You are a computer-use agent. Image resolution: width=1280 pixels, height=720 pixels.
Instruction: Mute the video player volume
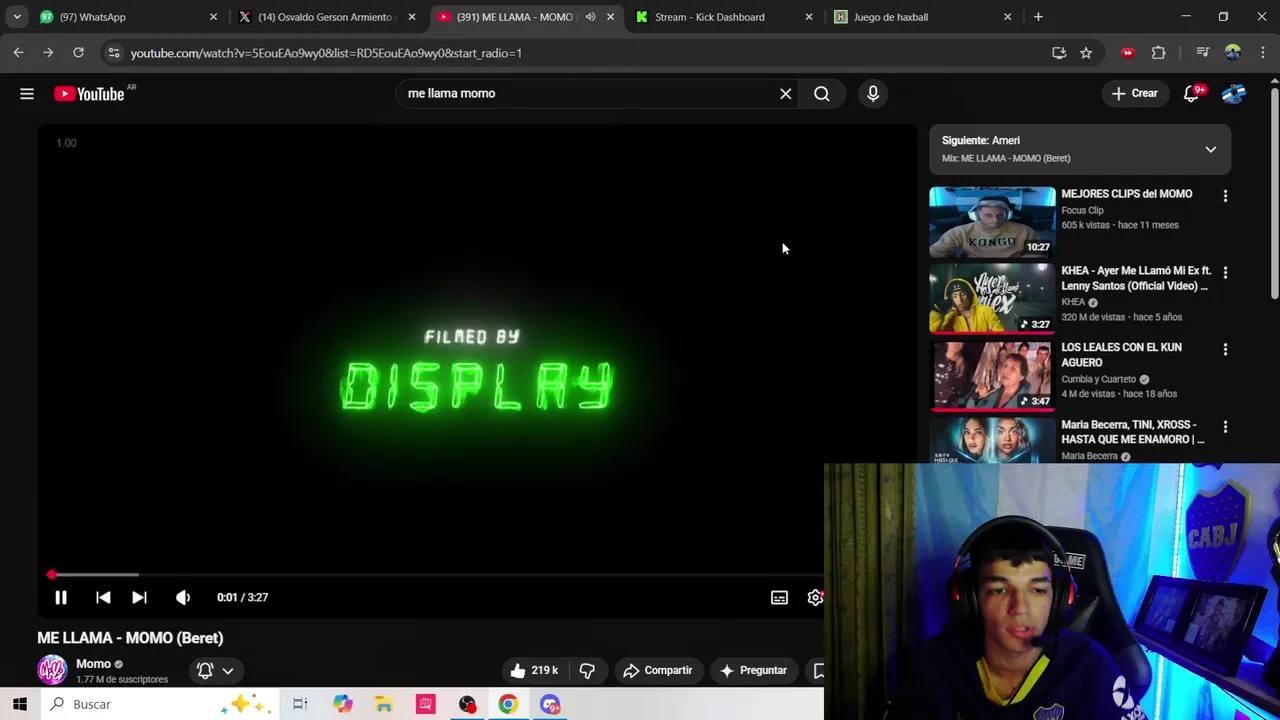[x=183, y=597]
